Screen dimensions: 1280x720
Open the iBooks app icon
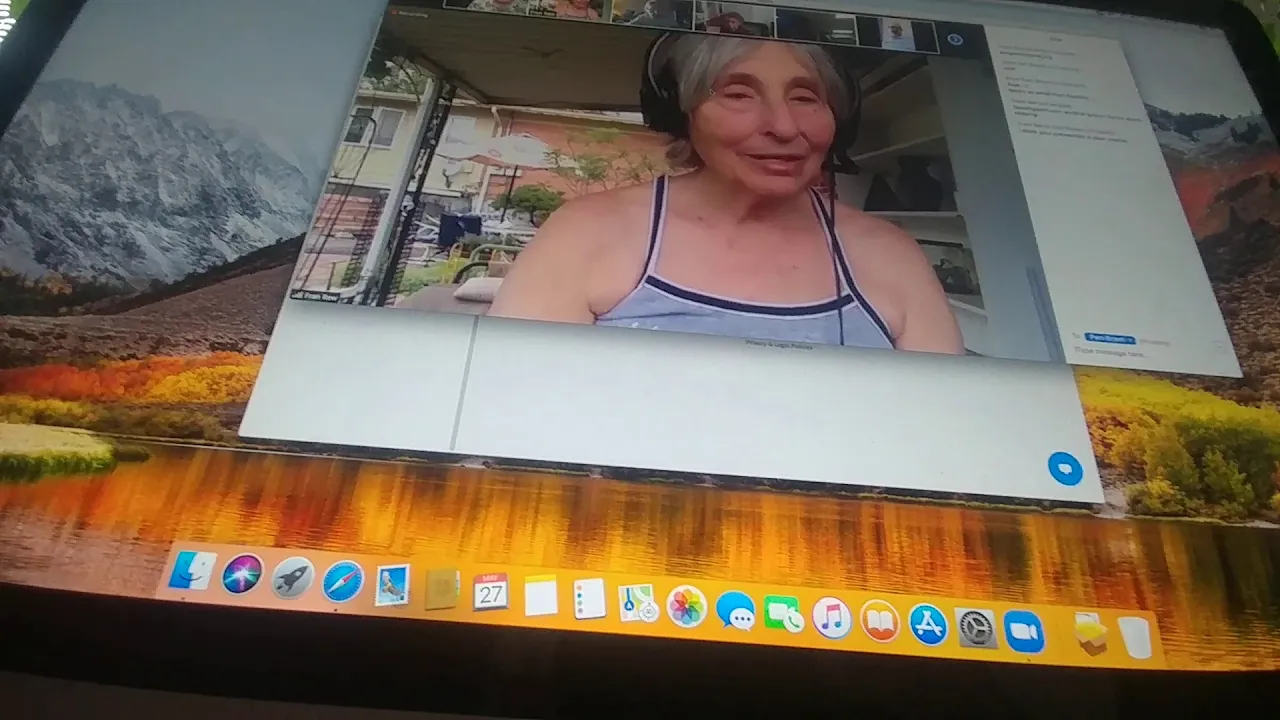click(x=879, y=621)
